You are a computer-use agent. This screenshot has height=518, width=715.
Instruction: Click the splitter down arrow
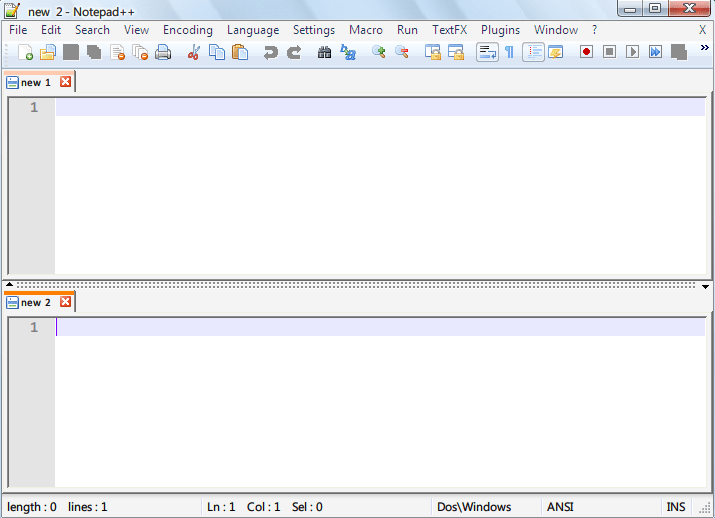point(705,287)
